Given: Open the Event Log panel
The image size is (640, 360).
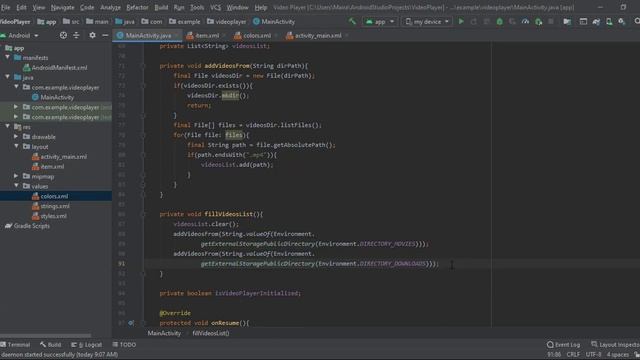Looking at the screenshot, I should pyautogui.click(x=564, y=344).
